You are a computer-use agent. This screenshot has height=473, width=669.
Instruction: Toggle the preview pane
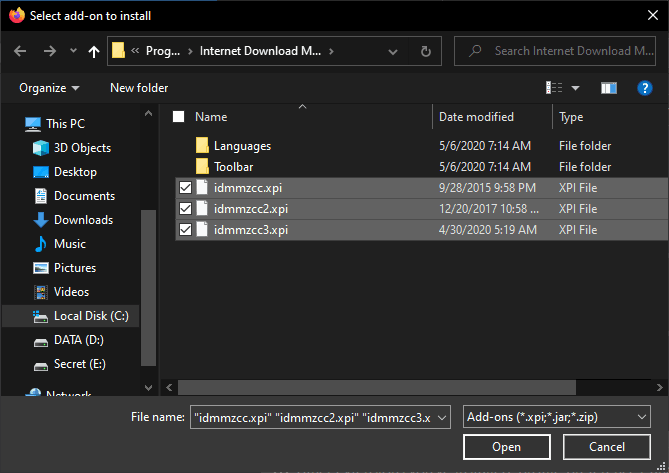(x=609, y=88)
